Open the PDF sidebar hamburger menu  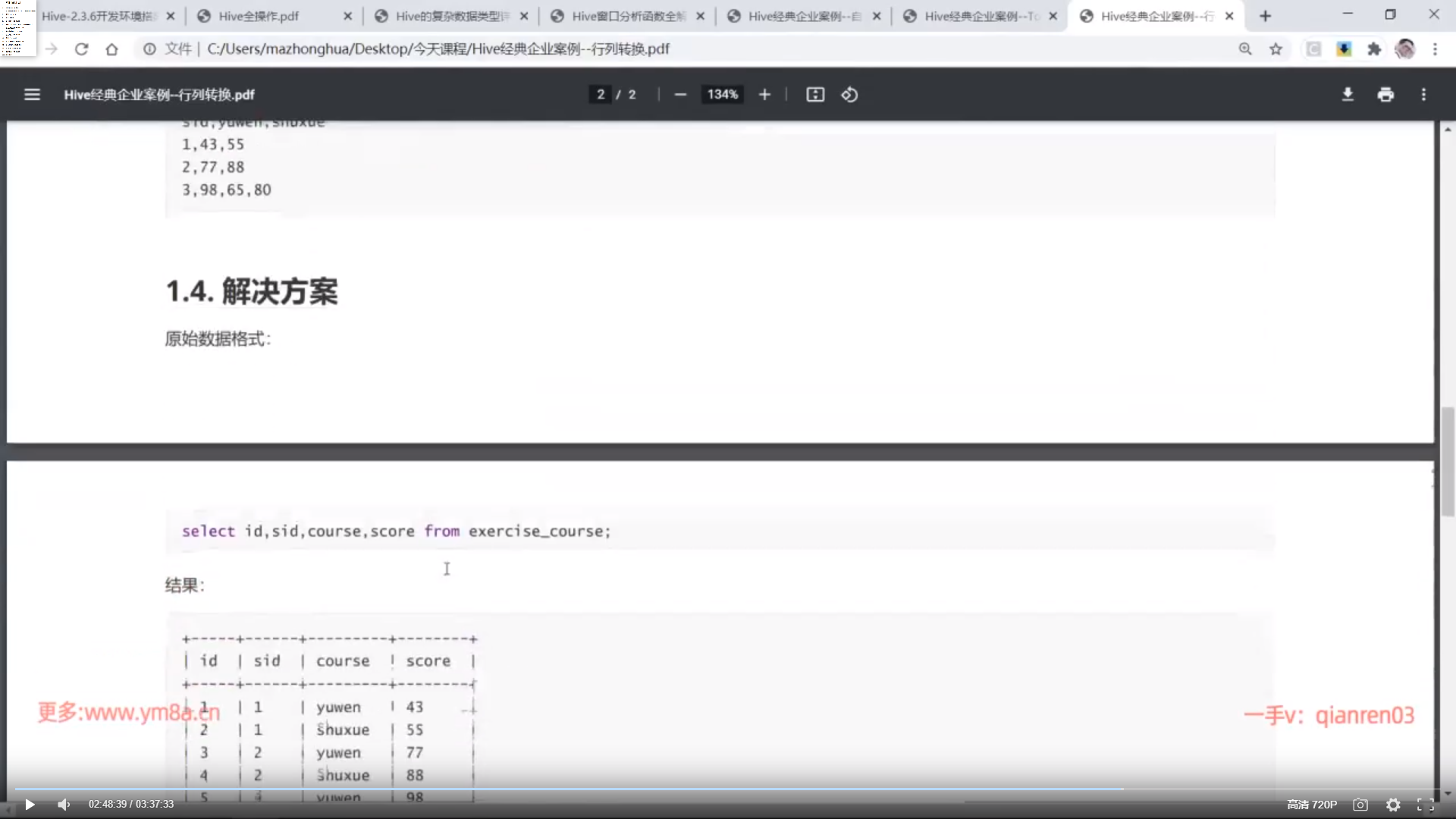32,95
